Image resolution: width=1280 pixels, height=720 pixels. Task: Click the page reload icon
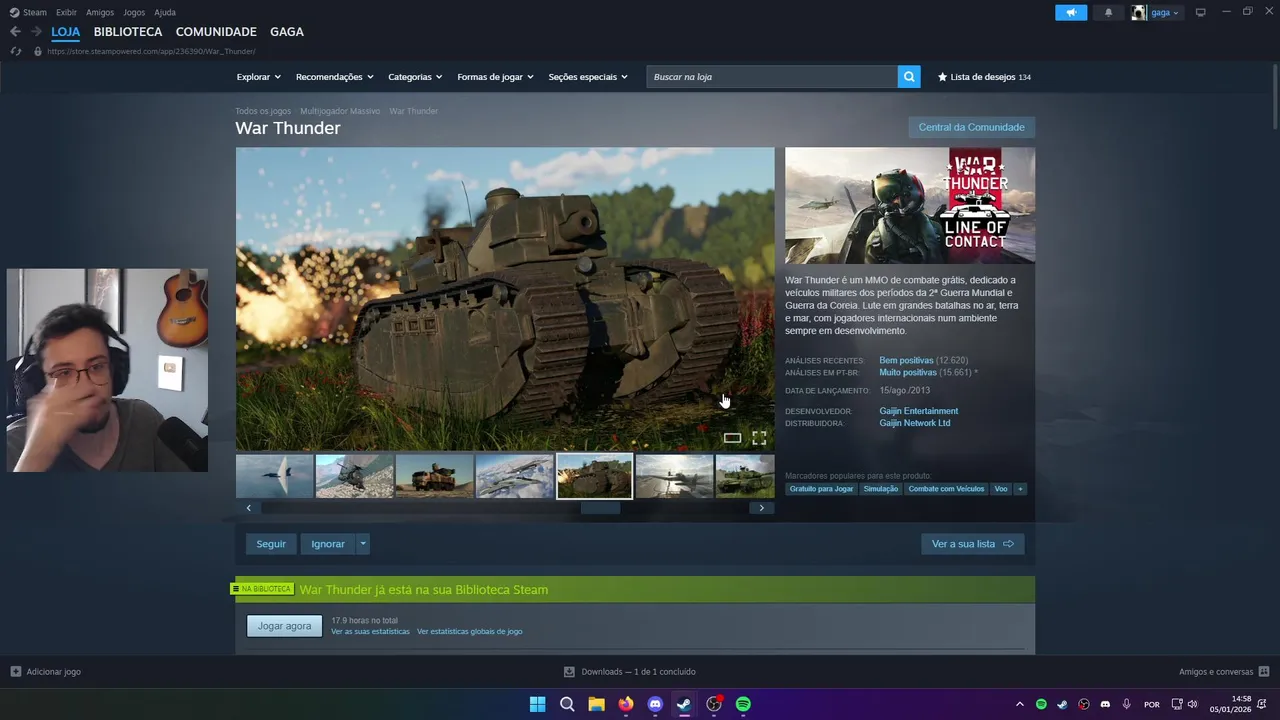click(x=16, y=51)
